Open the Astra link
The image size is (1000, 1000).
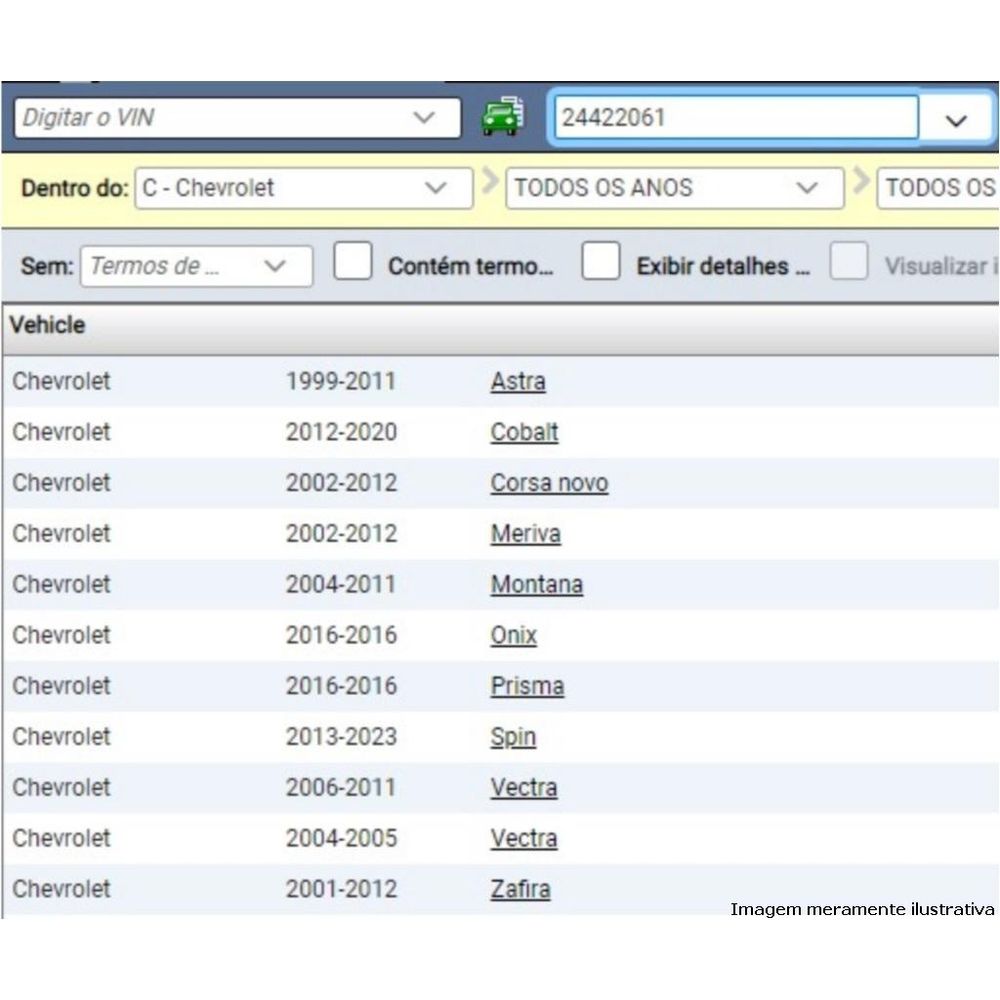pos(518,381)
